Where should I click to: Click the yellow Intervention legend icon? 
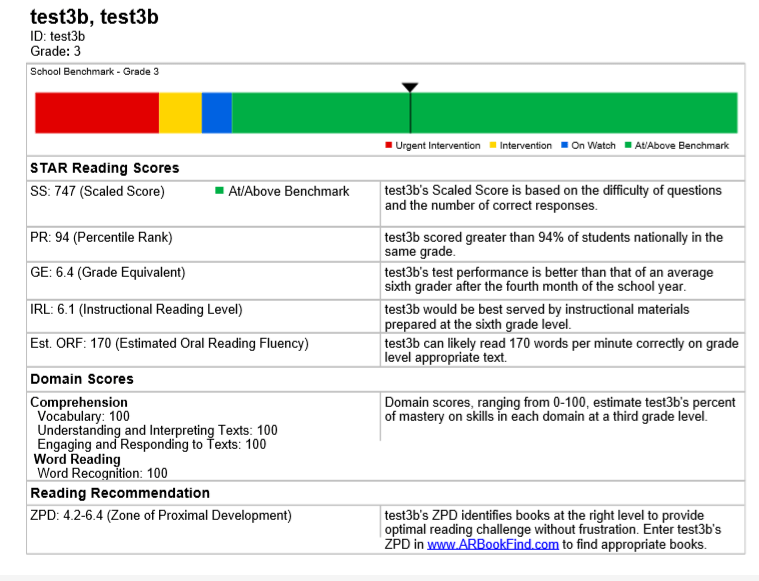point(493,145)
